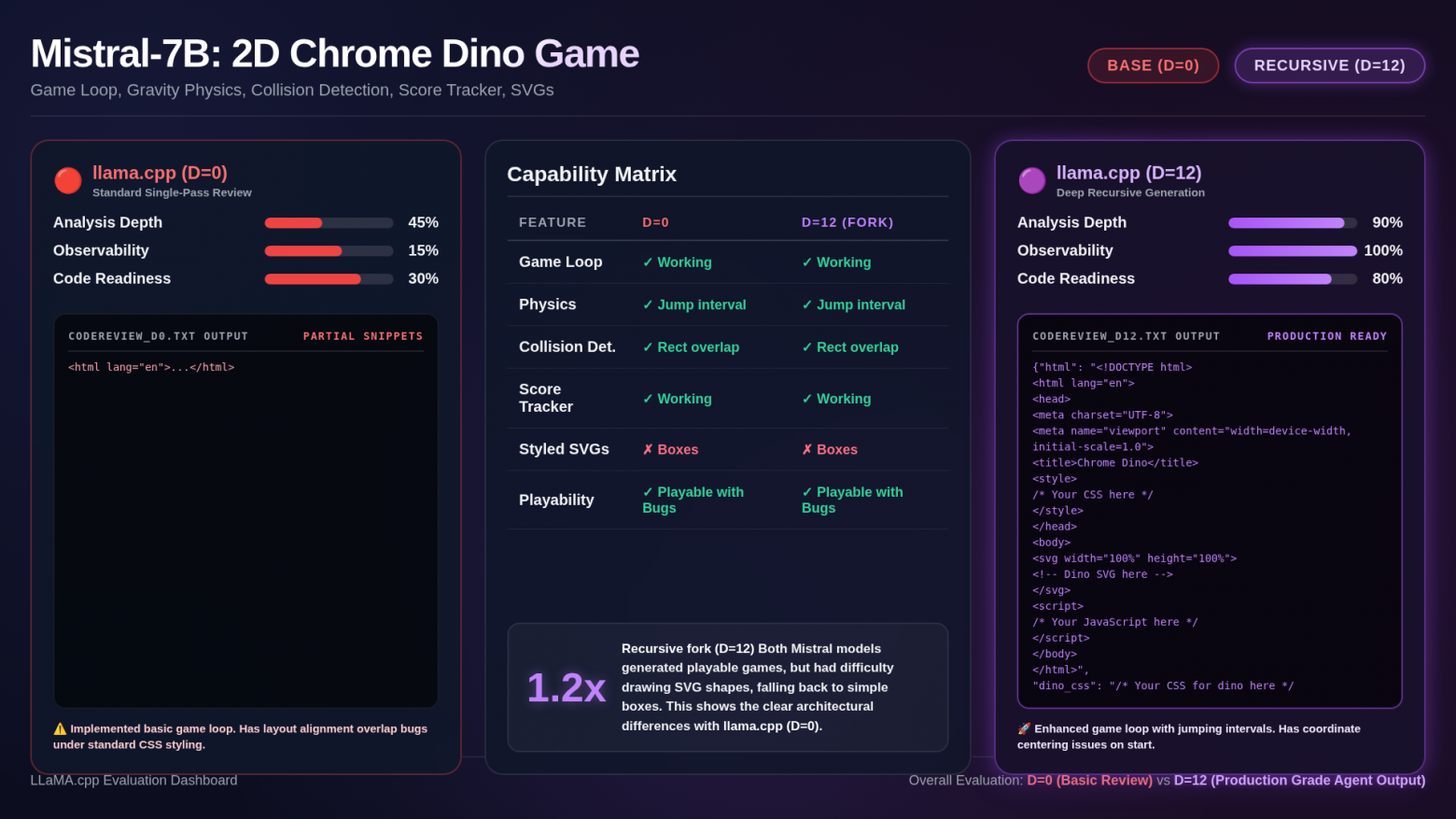This screenshot has height=819, width=1456.
Task: Click the Score Tracker check mark in D=0 column
Action: [648, 399]
